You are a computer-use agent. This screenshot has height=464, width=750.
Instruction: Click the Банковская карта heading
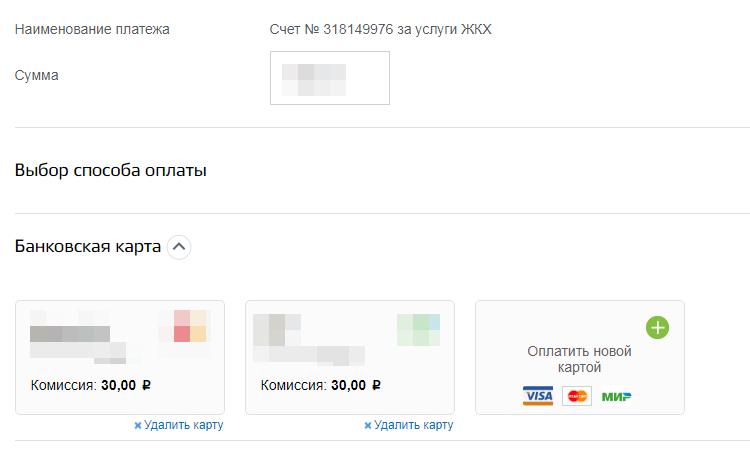tap(88, 246)
